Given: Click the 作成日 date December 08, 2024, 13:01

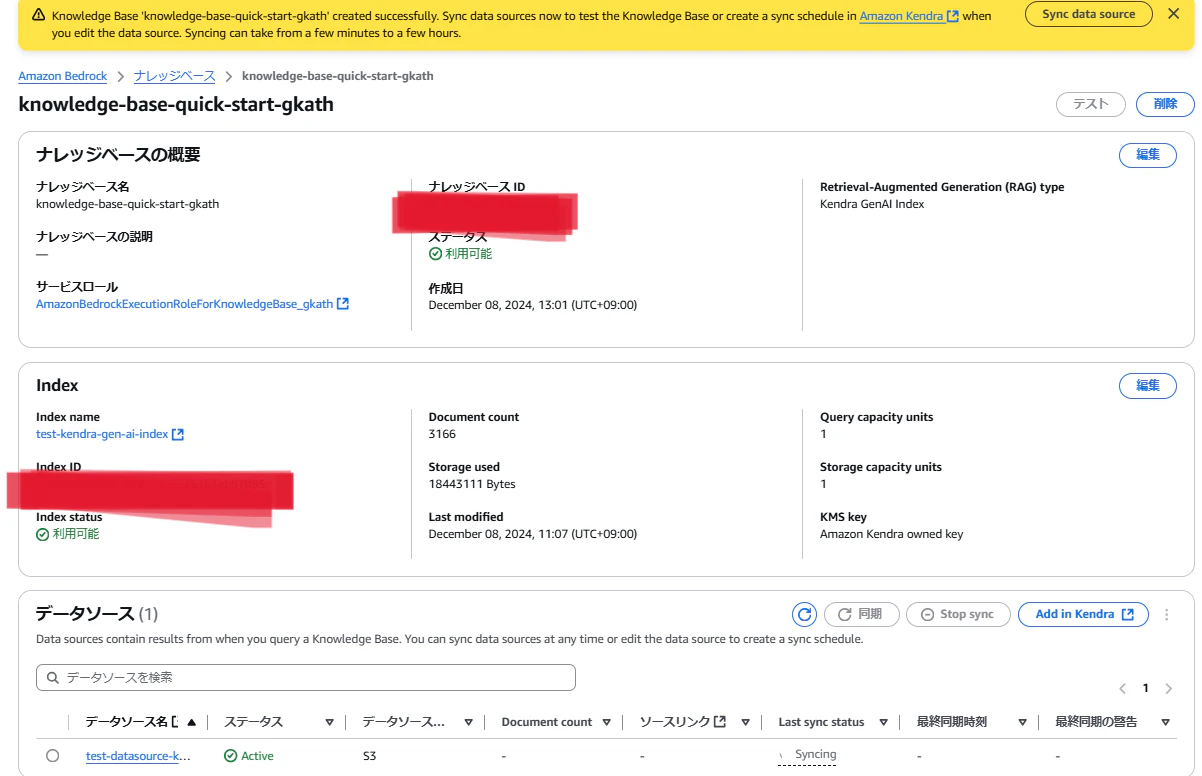Looking at the screenshot, I should click(532, 304).
